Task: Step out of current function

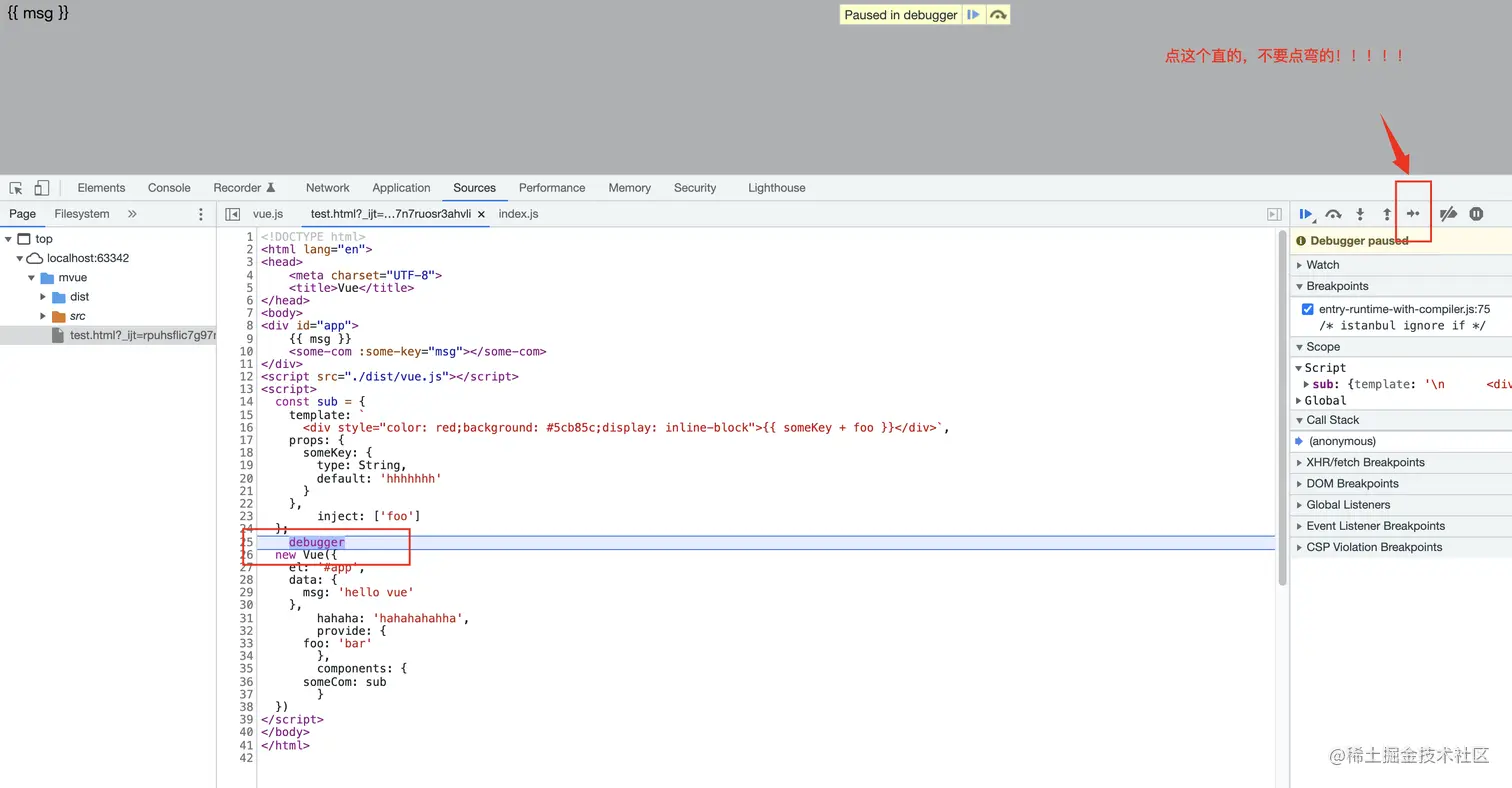Action: click(x=1387, y=214)
